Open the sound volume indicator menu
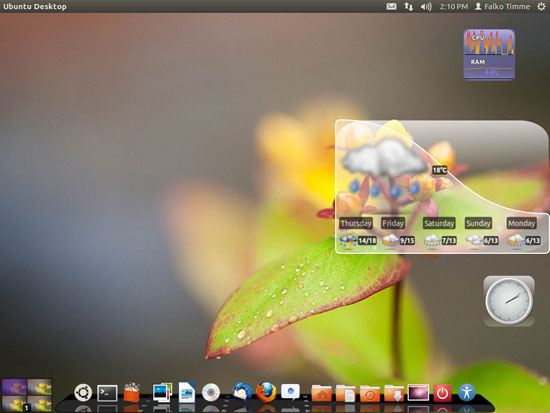The width and height of the screenshot is (550, 413). 426,6
